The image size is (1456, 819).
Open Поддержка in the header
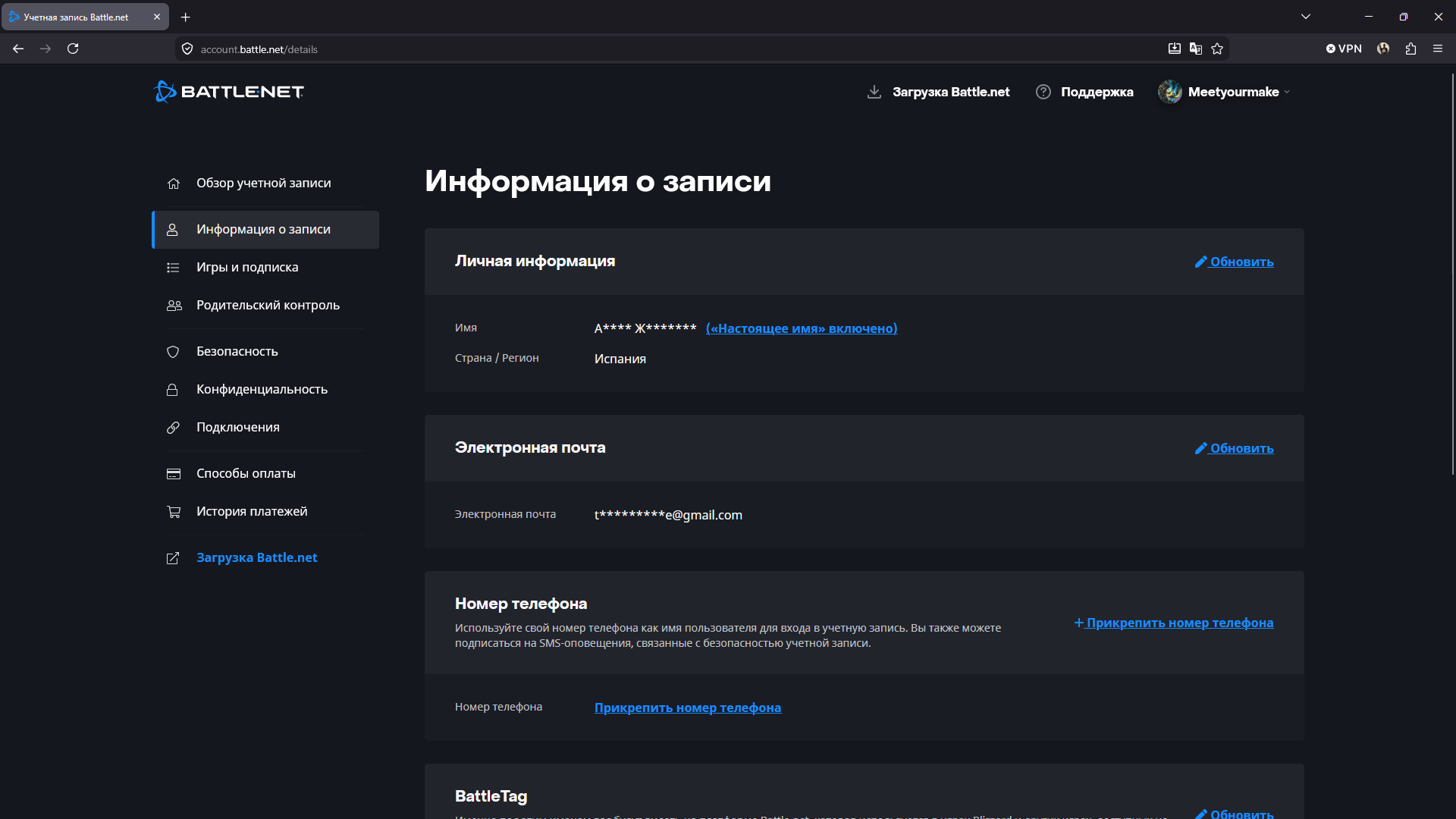(x=1097, y=92)
